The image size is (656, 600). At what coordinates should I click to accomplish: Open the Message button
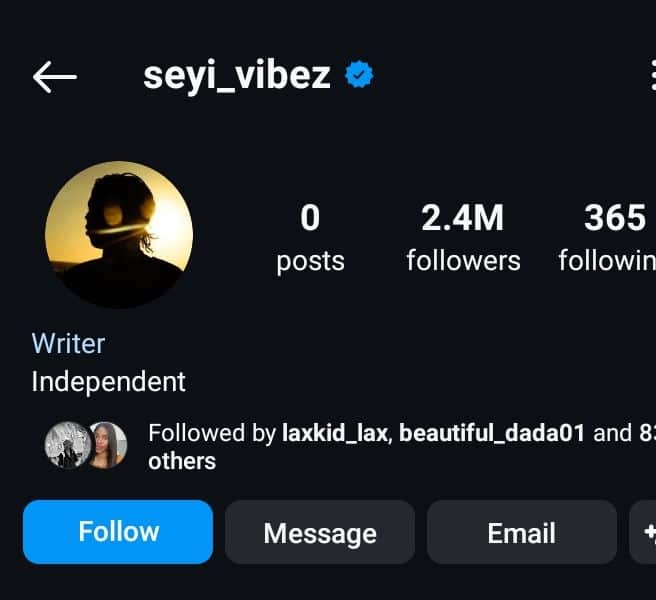pos(319,532)
